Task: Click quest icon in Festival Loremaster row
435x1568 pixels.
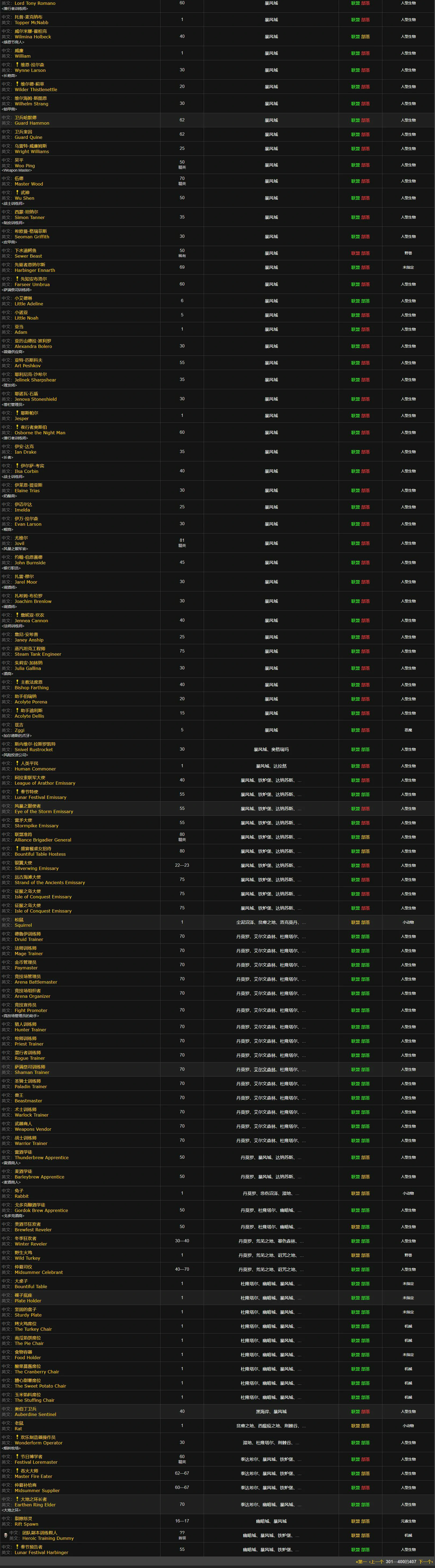Action: (x=17, y=1456)
